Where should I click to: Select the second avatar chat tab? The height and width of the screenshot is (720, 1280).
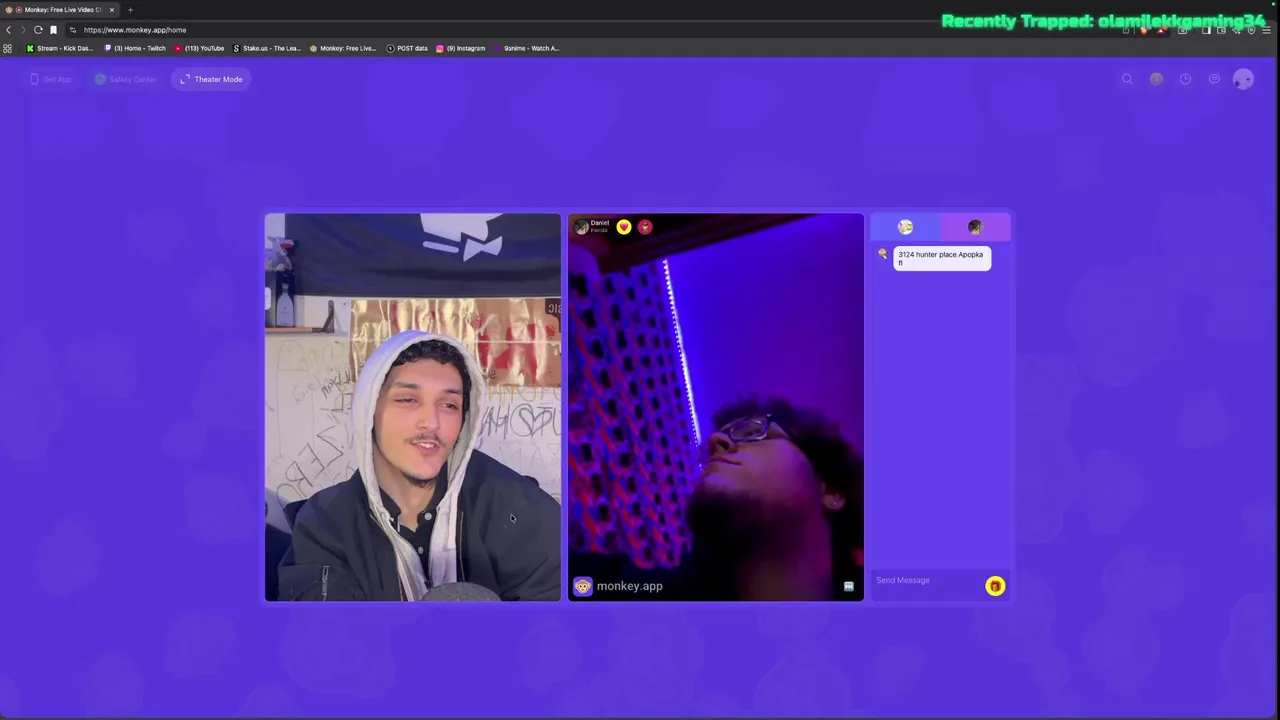(975, 227)
